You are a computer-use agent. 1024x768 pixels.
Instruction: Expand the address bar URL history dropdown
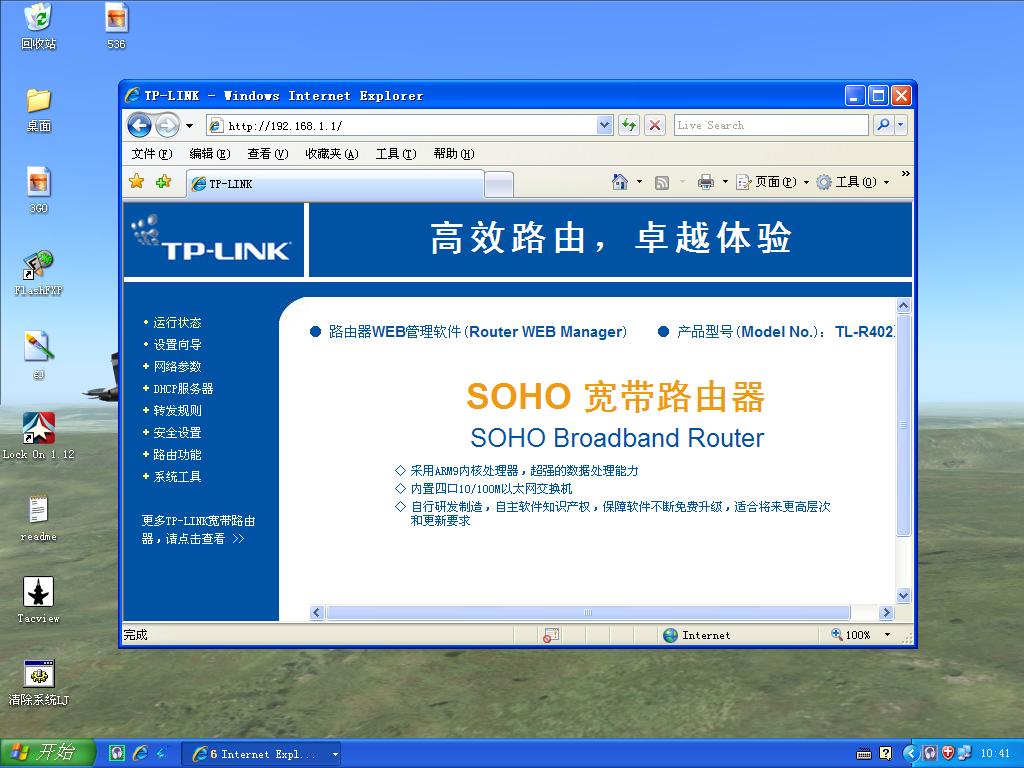pyautogui.click(x=605, y=125)
